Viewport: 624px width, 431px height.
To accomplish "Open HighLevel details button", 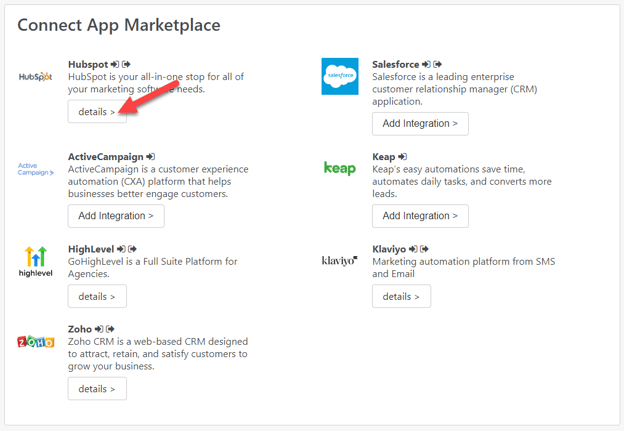I will coord(97,296).
